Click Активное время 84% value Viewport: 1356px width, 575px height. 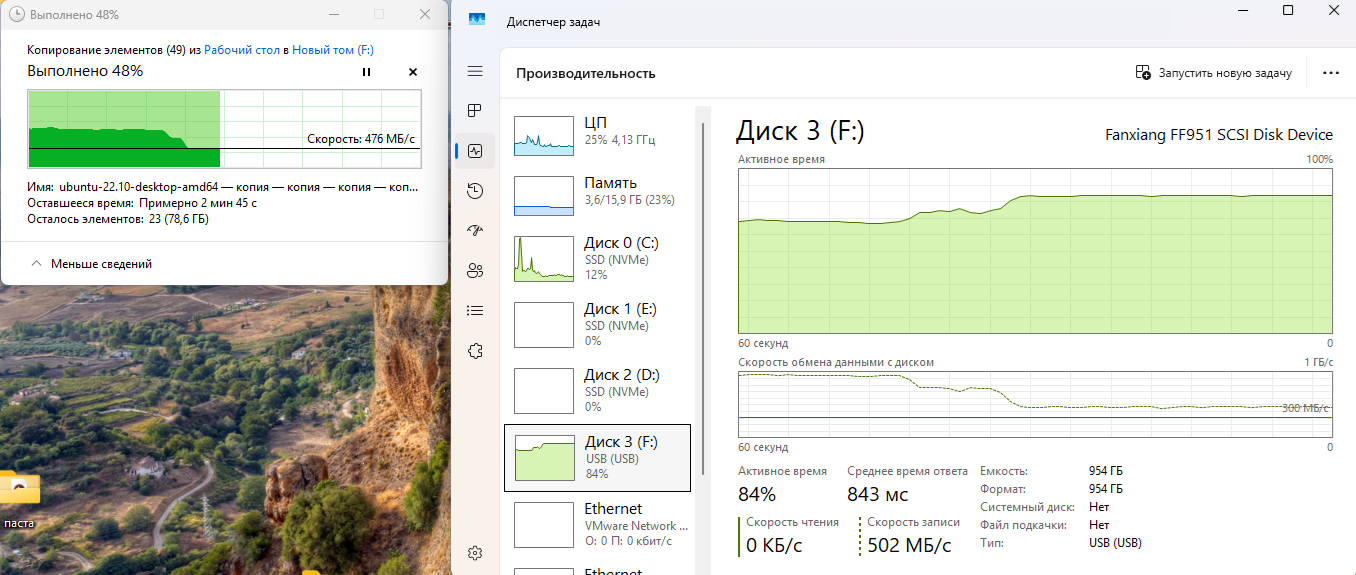[x=757, y=494]
